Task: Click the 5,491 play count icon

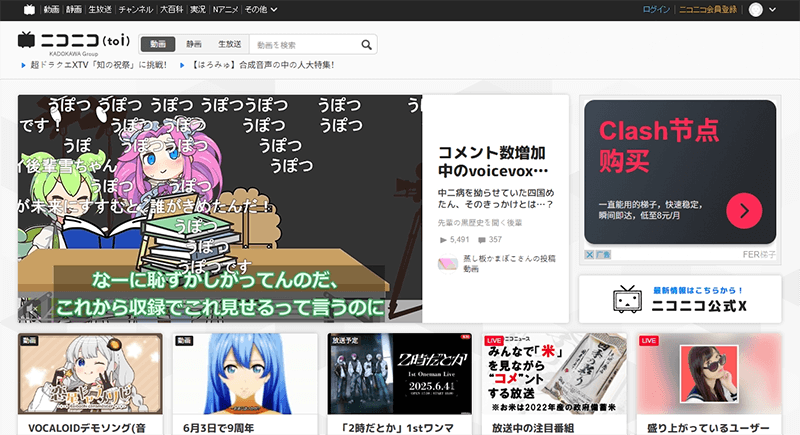Action: (x=443, y=240)
